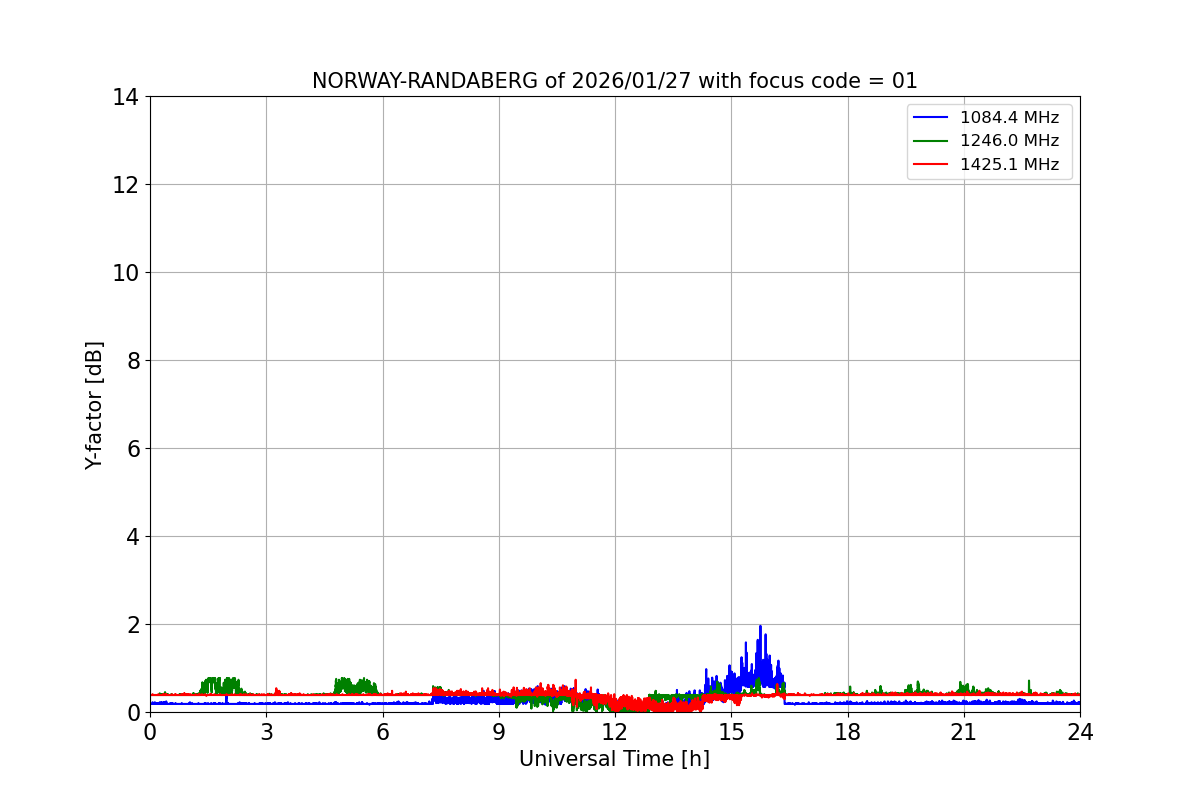Image resolution: width=1200 pixels, height=800 pixels.
Task: Click x-axis tick label 15
Action: pos(731,733)
